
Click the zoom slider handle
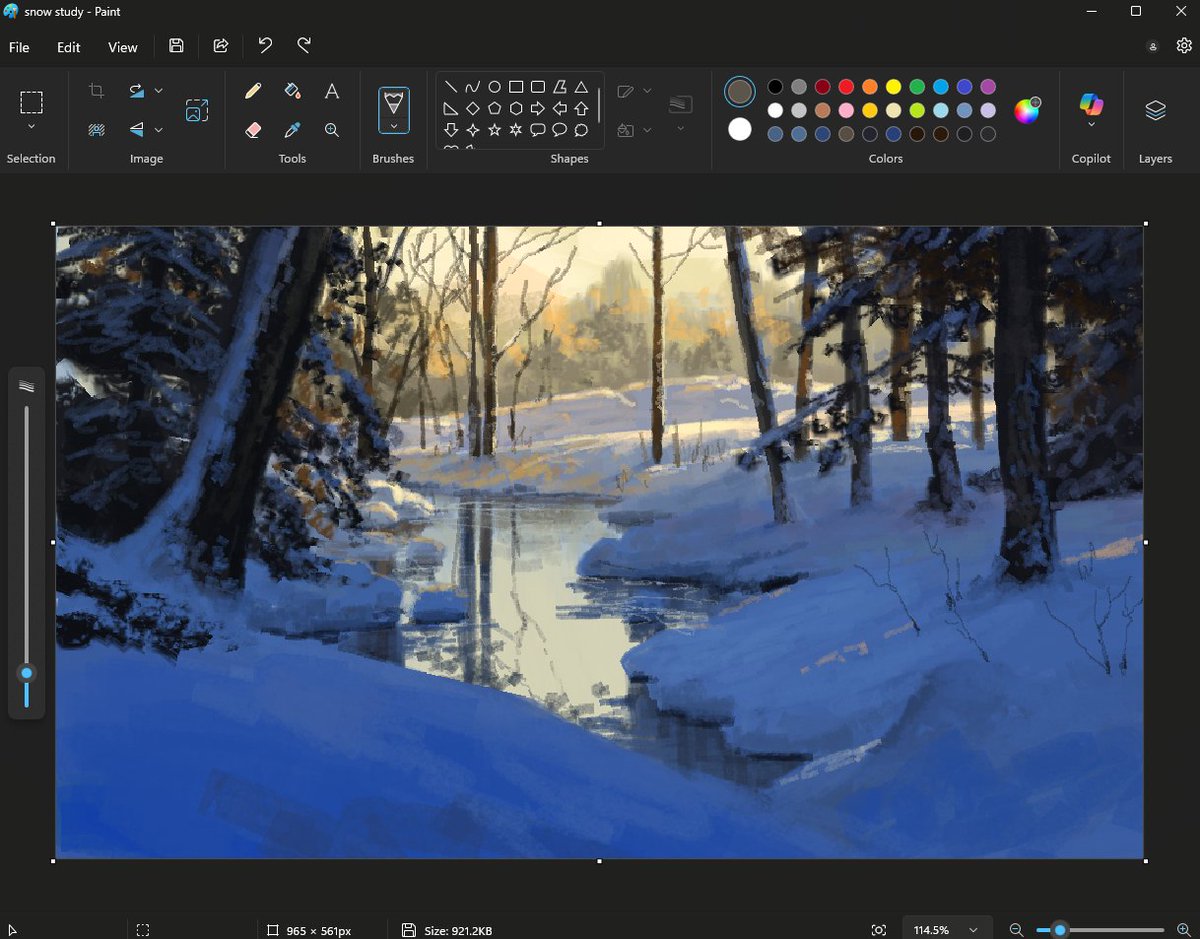point(1060,930)
